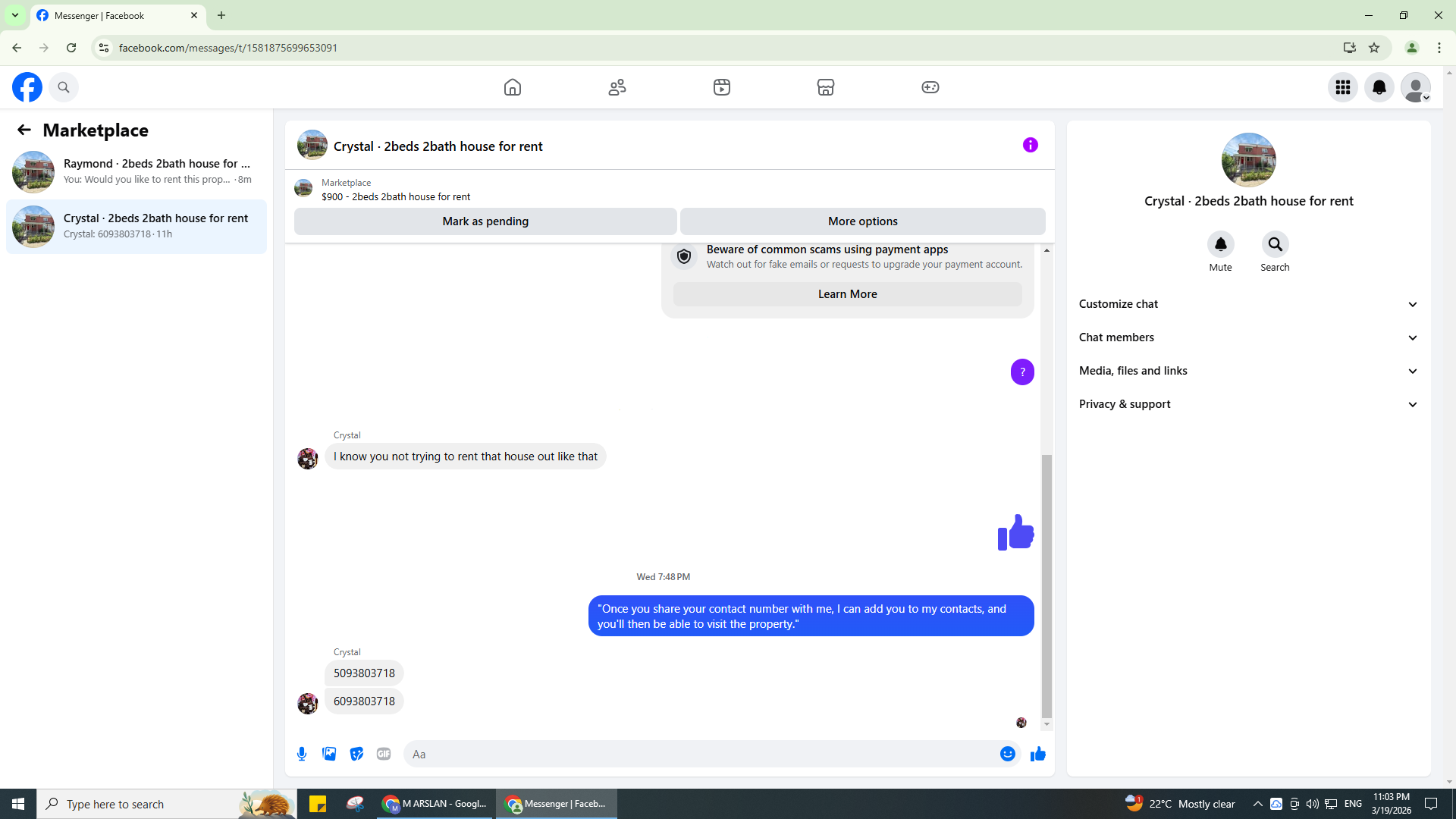Click the Mark as pending button
This screenshot has width=1456, height=819.
pyautogui.click(x=485, y=221)
